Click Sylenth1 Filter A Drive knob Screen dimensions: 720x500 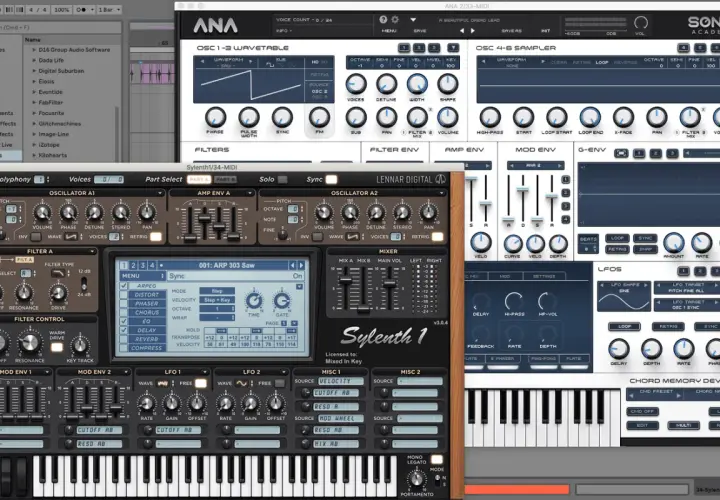(x=58, y=292)
